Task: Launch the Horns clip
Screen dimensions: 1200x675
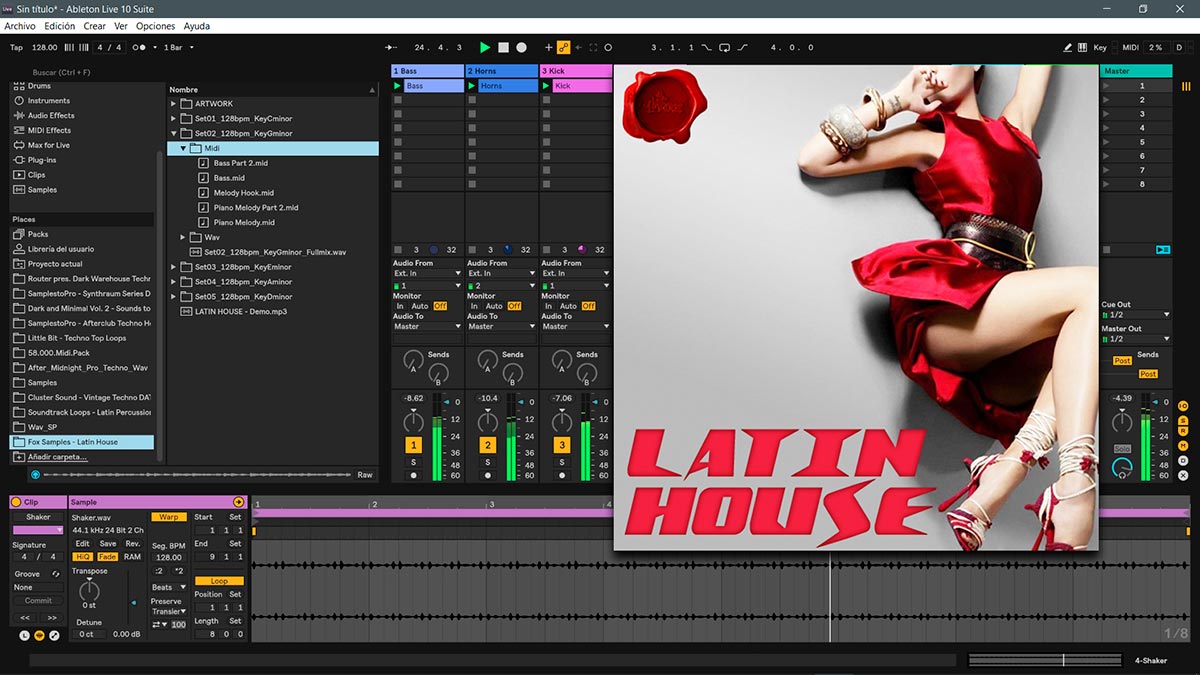Action: click(472, 86)
